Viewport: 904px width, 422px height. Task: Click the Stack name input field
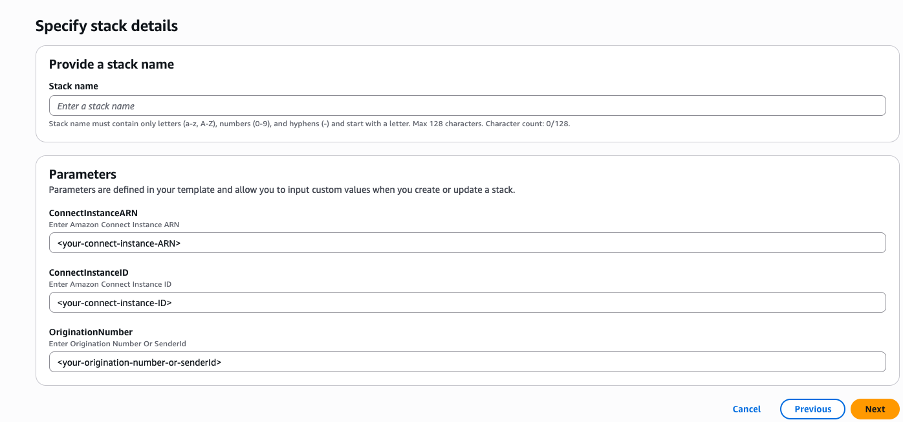tap(467, 106)
